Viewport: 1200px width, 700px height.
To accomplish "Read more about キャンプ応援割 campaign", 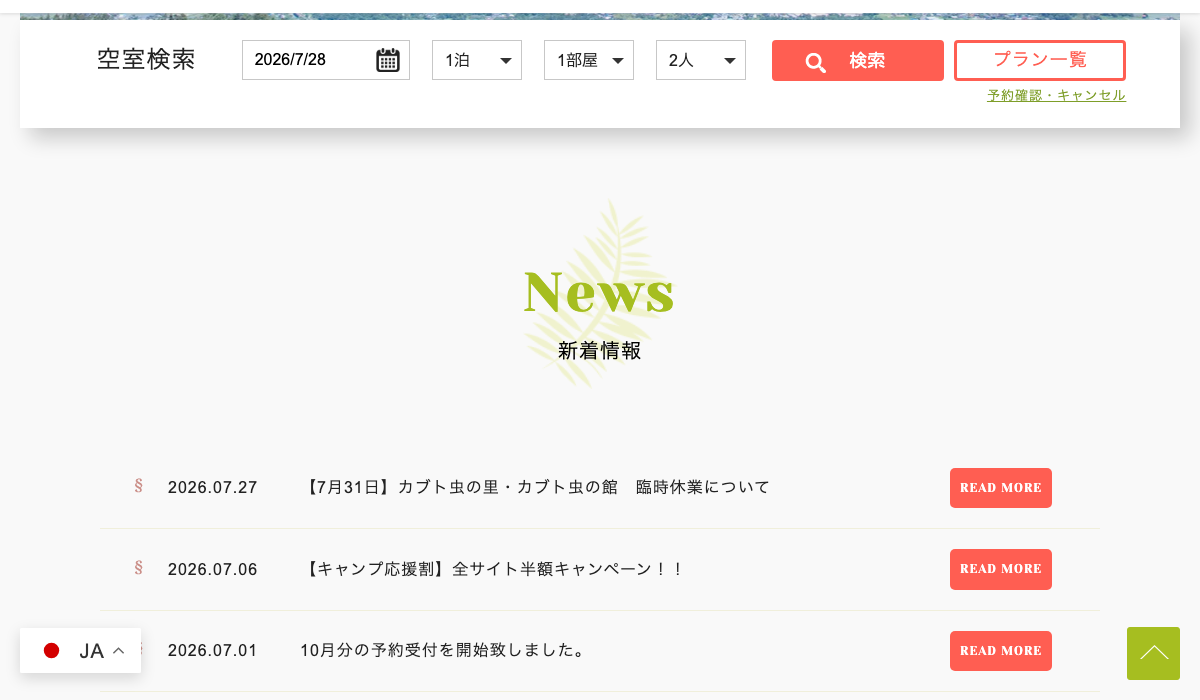I will pyautogui.click(x=1001, y=569).
